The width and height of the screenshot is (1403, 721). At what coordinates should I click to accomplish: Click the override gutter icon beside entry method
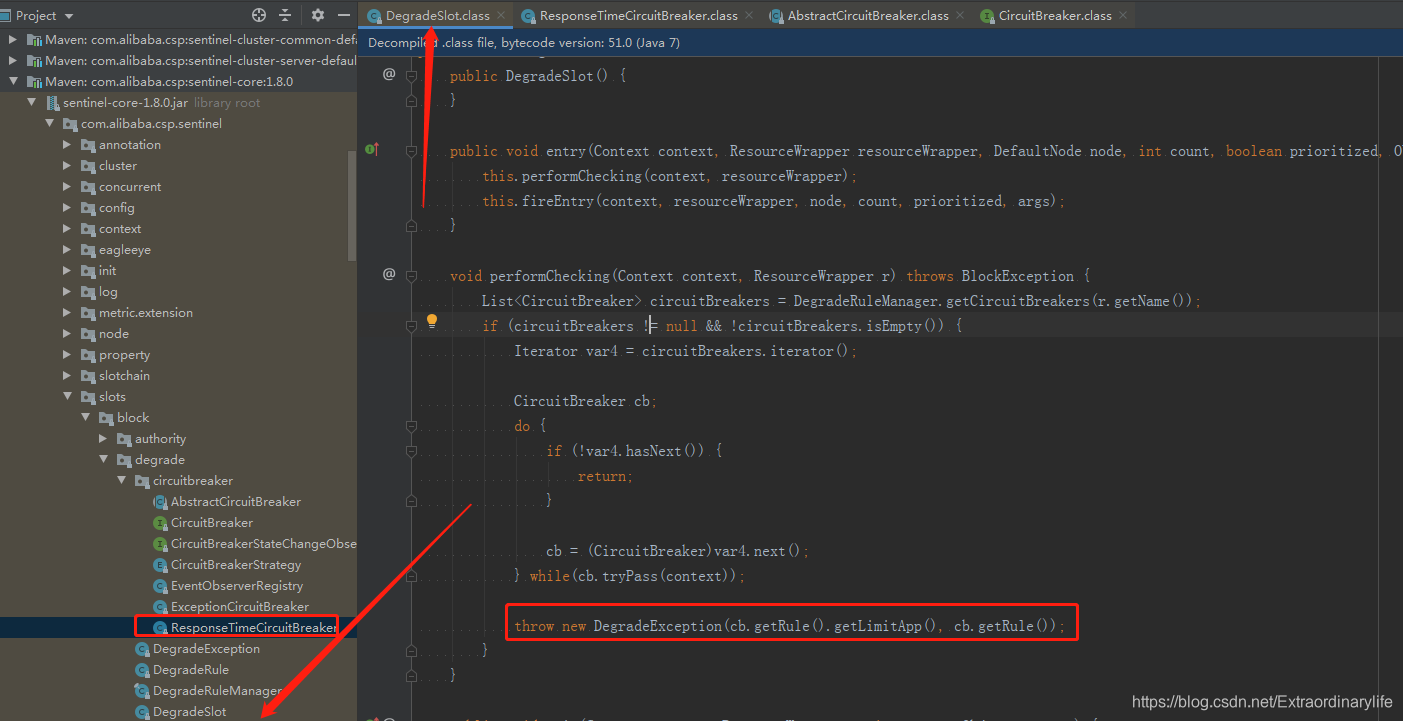pyautogui.click(x=372, y=149)
